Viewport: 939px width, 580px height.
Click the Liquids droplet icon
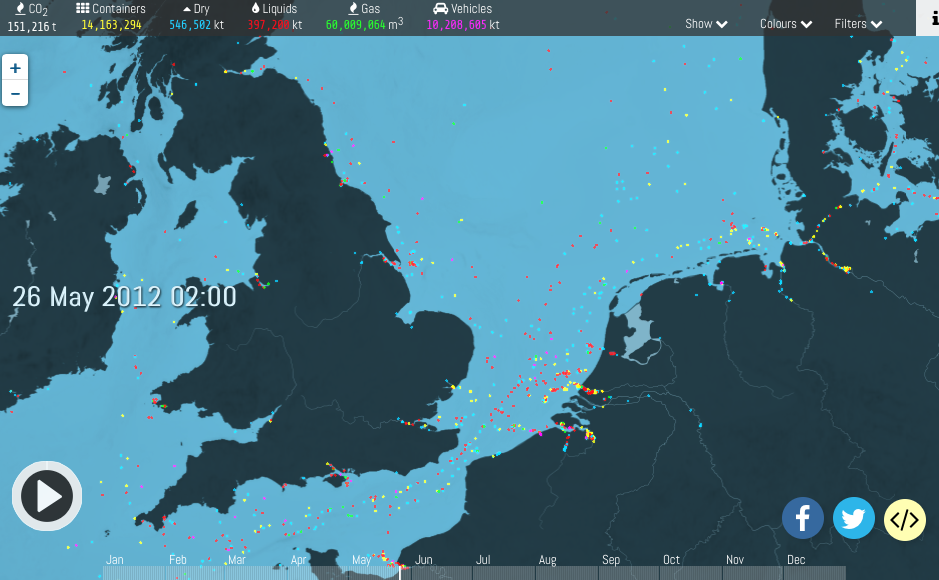click(x=255, y=9)
